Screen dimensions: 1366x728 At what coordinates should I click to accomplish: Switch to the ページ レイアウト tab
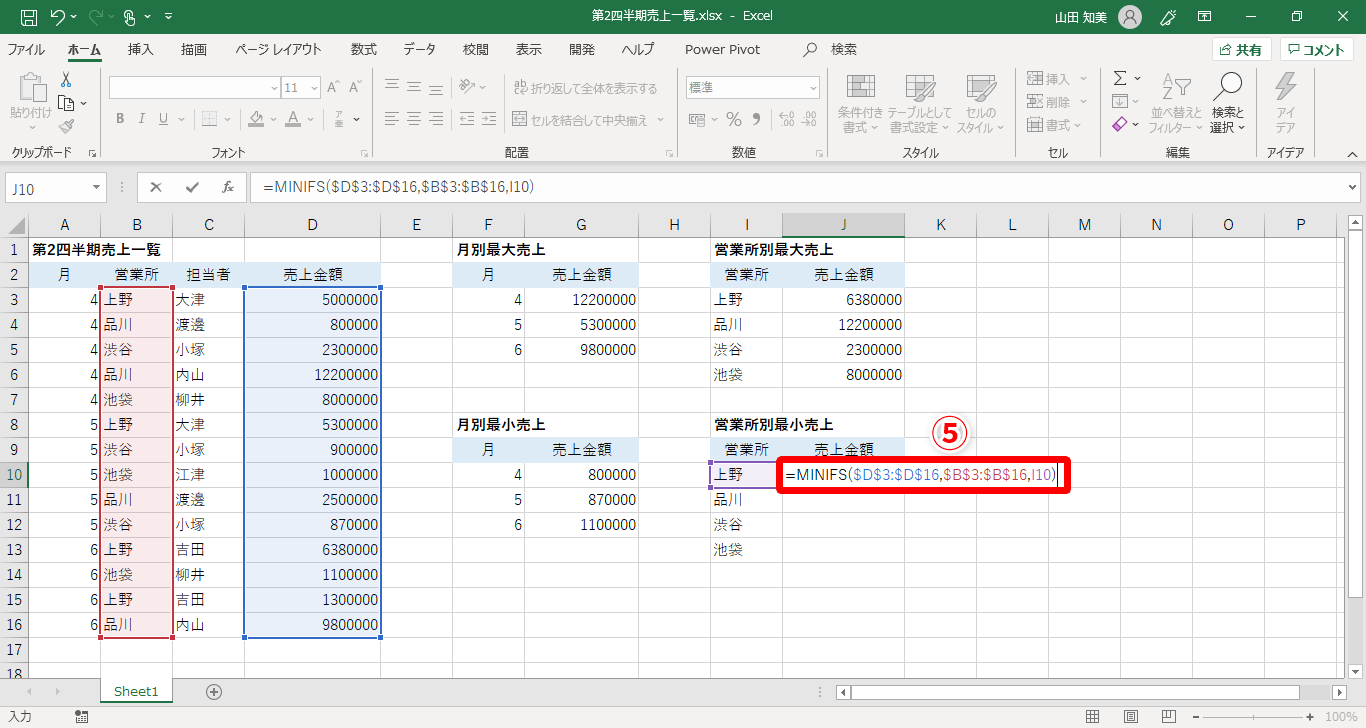[279, 49]
